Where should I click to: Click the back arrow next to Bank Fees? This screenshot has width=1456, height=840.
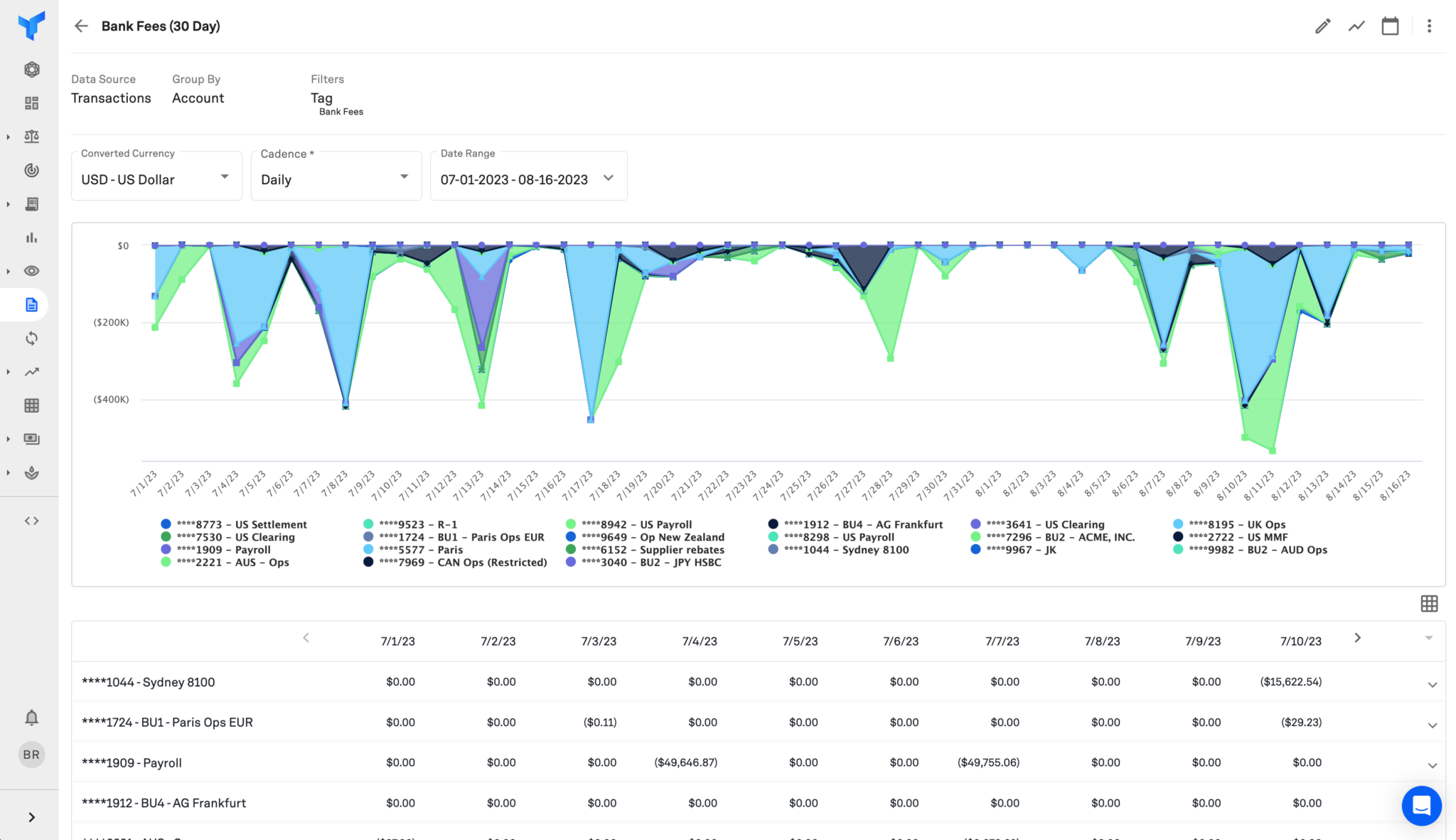[81, 26]
